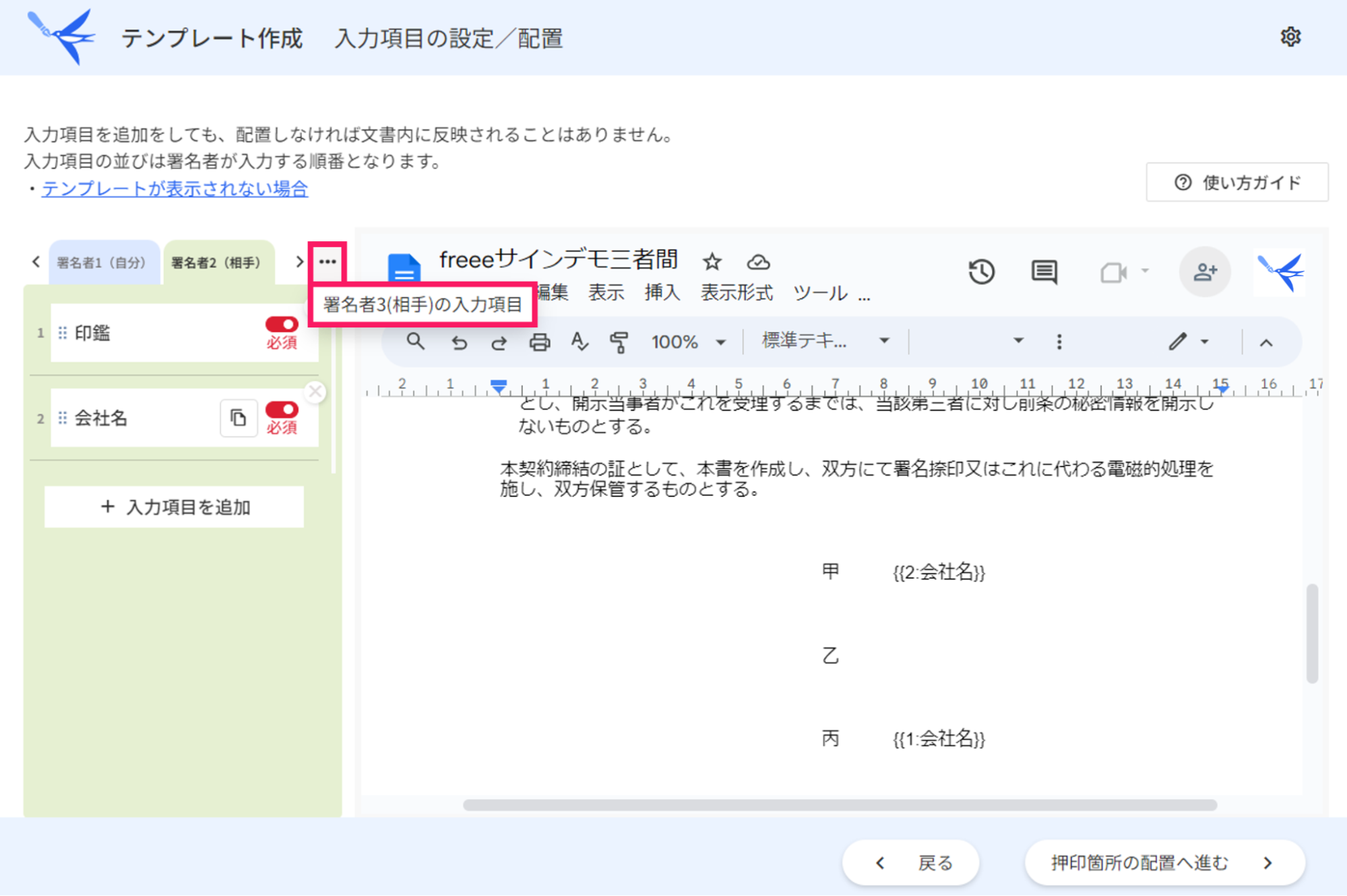Click the 入力項目を追加 button
1347x896 pixels.
[175, 507]
